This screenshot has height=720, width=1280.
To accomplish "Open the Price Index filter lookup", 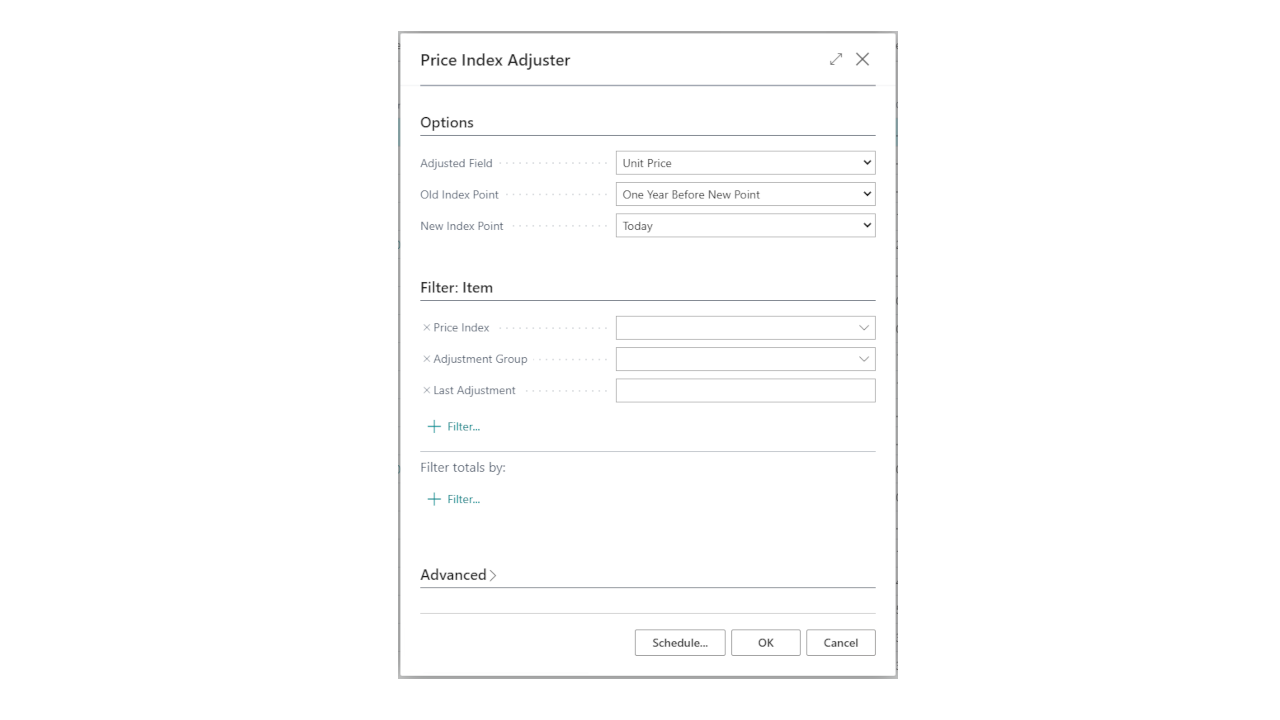I will coord(864,328).
